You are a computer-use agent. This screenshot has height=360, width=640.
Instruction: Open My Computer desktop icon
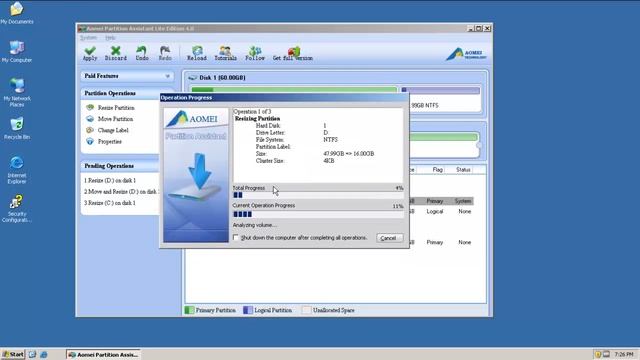point(17,51)
